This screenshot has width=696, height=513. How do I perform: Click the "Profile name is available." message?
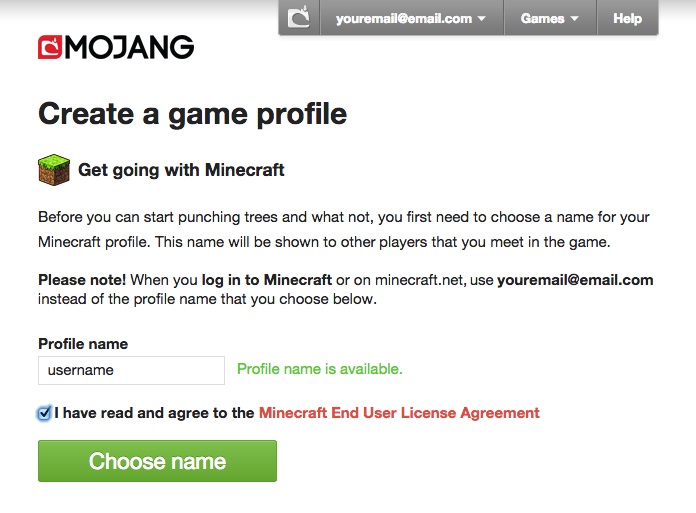320,369
